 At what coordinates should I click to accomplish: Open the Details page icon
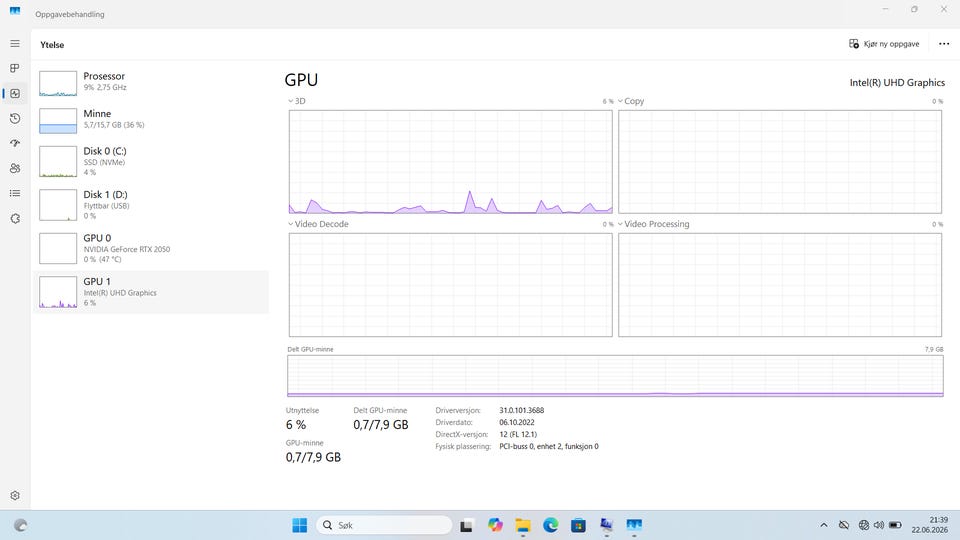tap(15, 193)
